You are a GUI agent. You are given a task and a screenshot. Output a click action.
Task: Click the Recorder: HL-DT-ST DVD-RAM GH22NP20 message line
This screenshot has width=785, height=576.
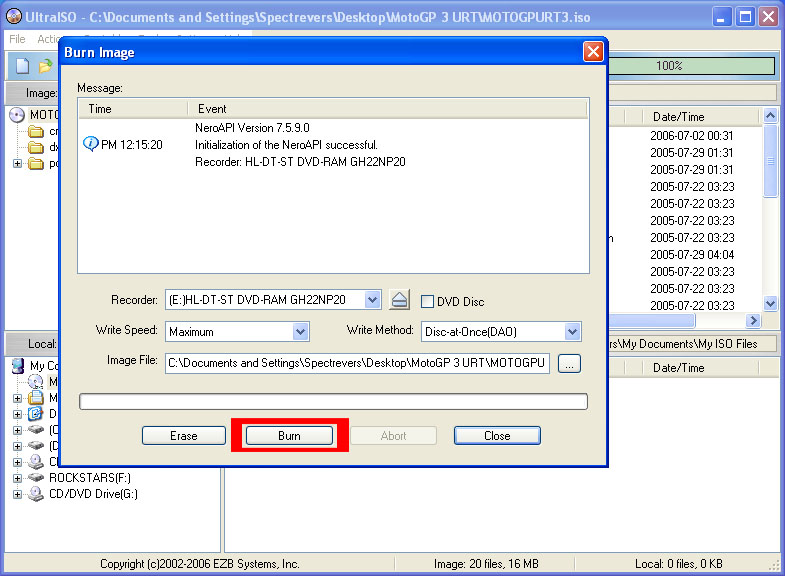[x=300, y=162]
